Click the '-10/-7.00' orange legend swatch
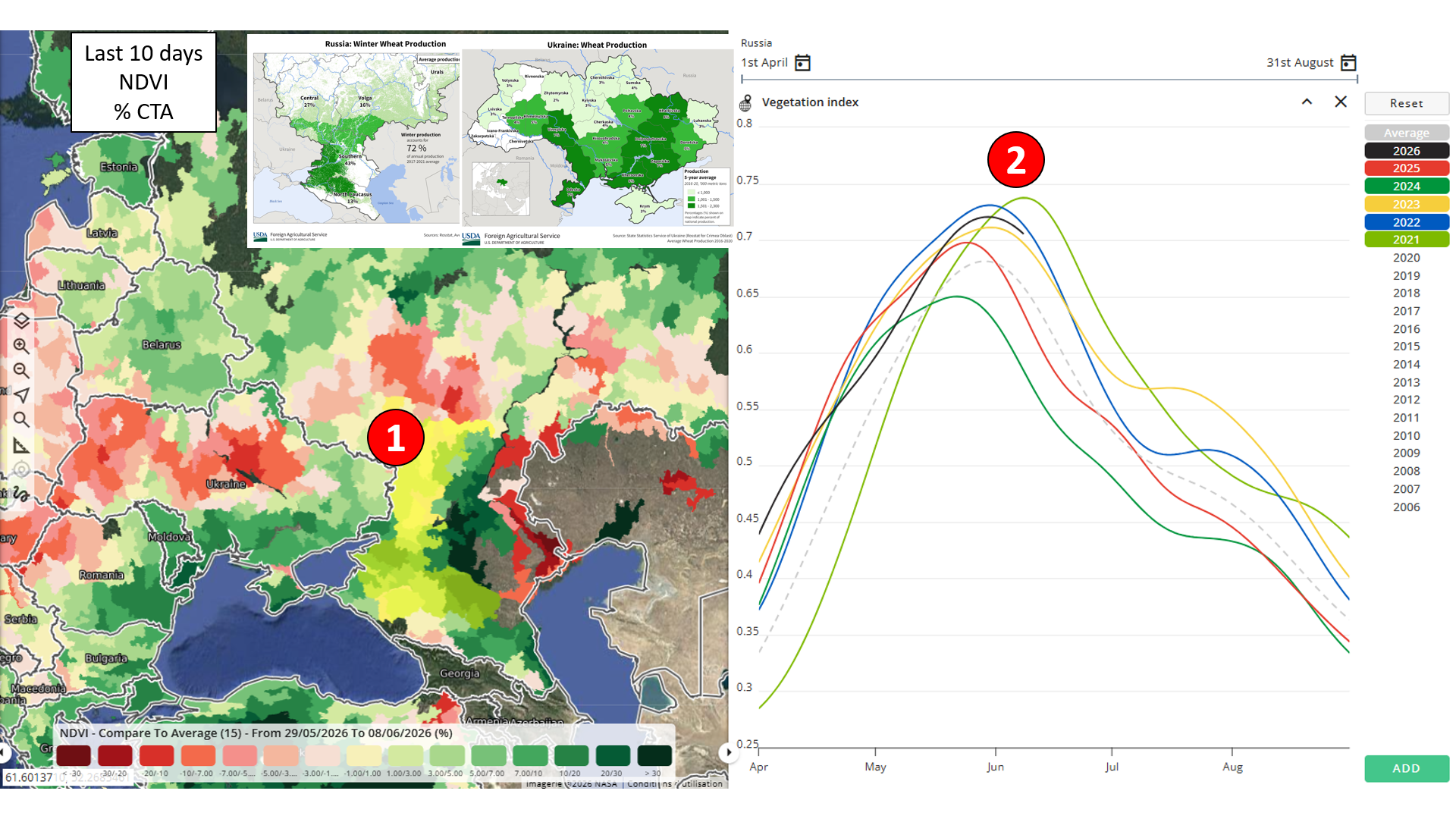The height and width of the screenshot is (819, 1456). click(198, 755)
